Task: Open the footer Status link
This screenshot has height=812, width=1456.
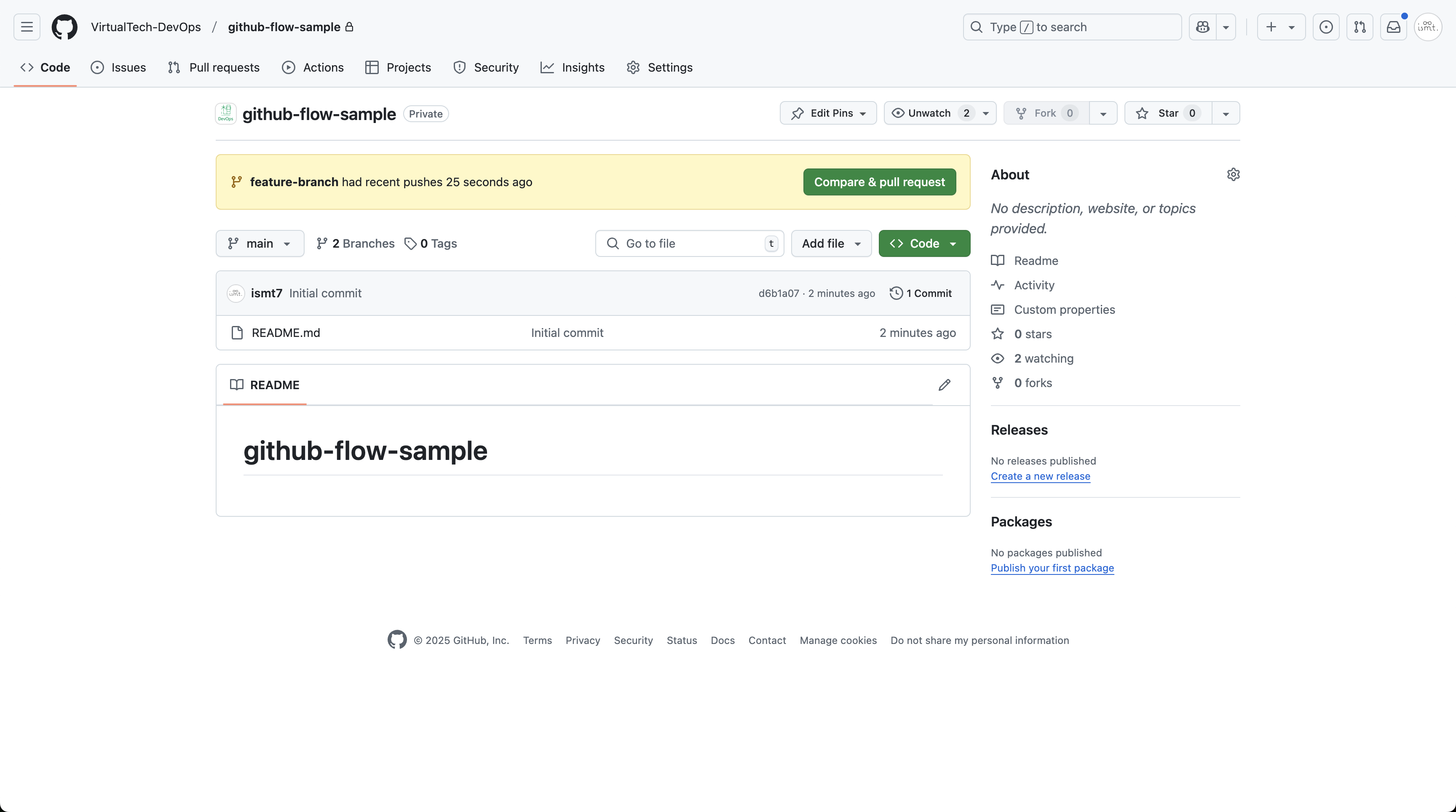Action: 682,640
